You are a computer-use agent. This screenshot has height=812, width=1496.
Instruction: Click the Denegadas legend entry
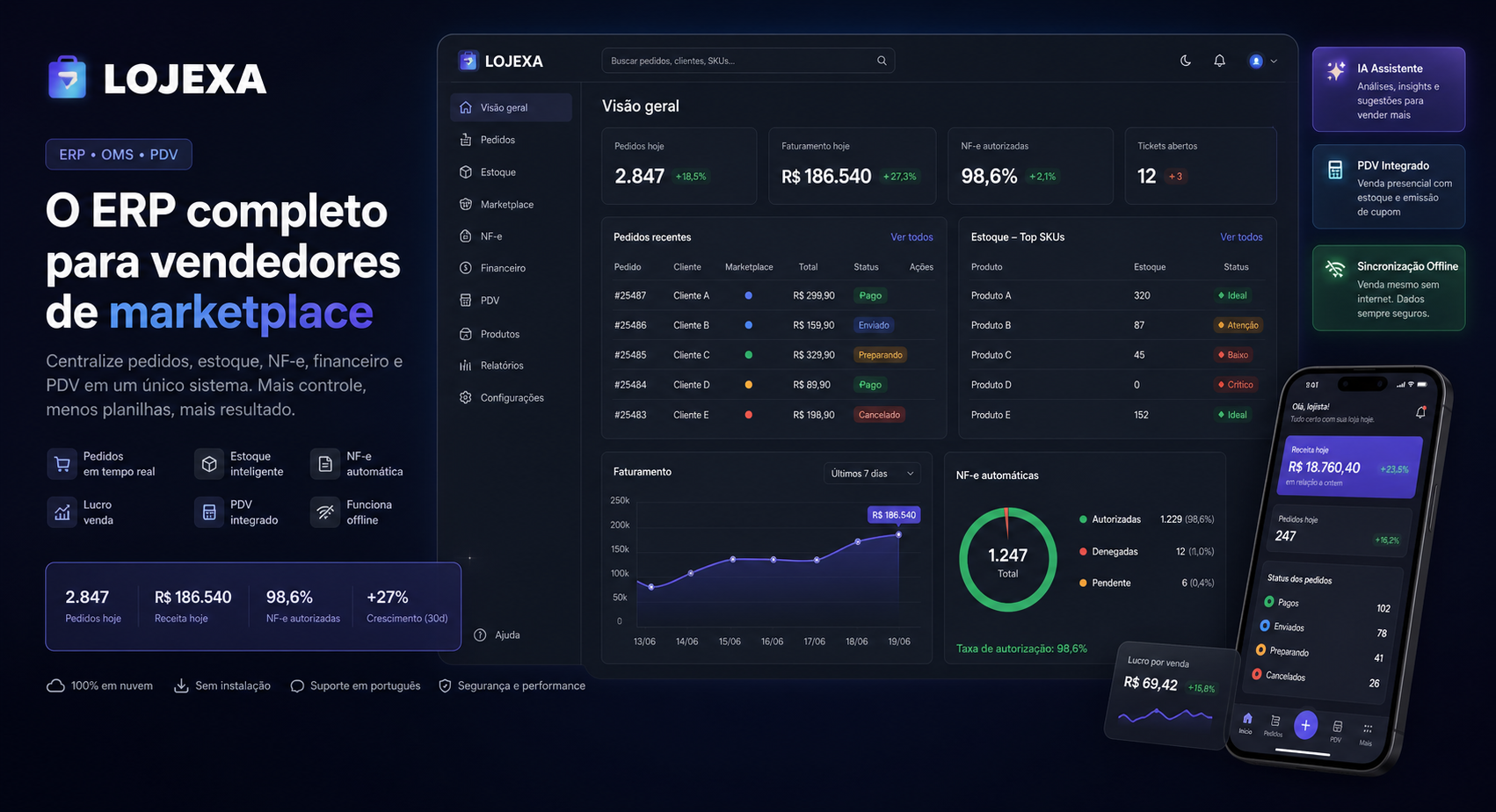[1146, 552]
